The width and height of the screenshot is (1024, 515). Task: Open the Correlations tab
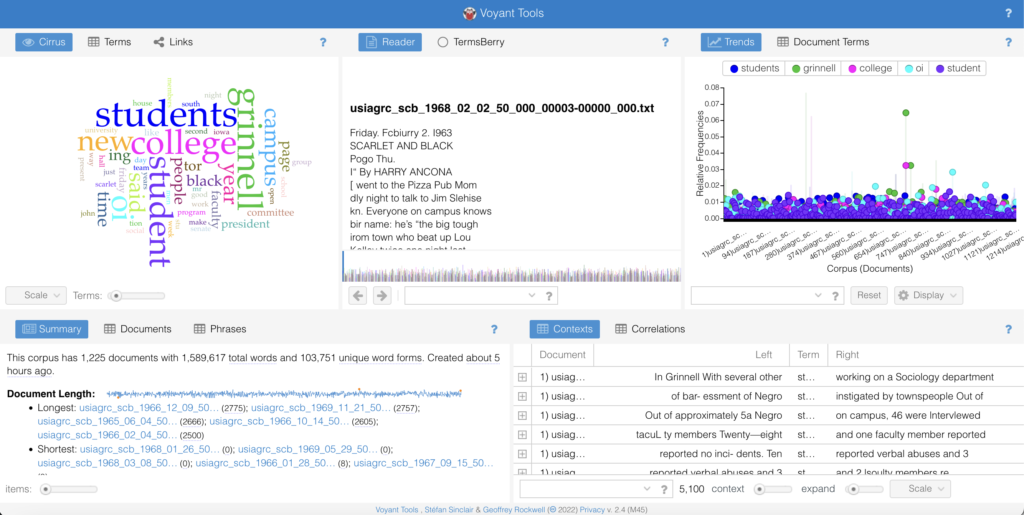650,329
